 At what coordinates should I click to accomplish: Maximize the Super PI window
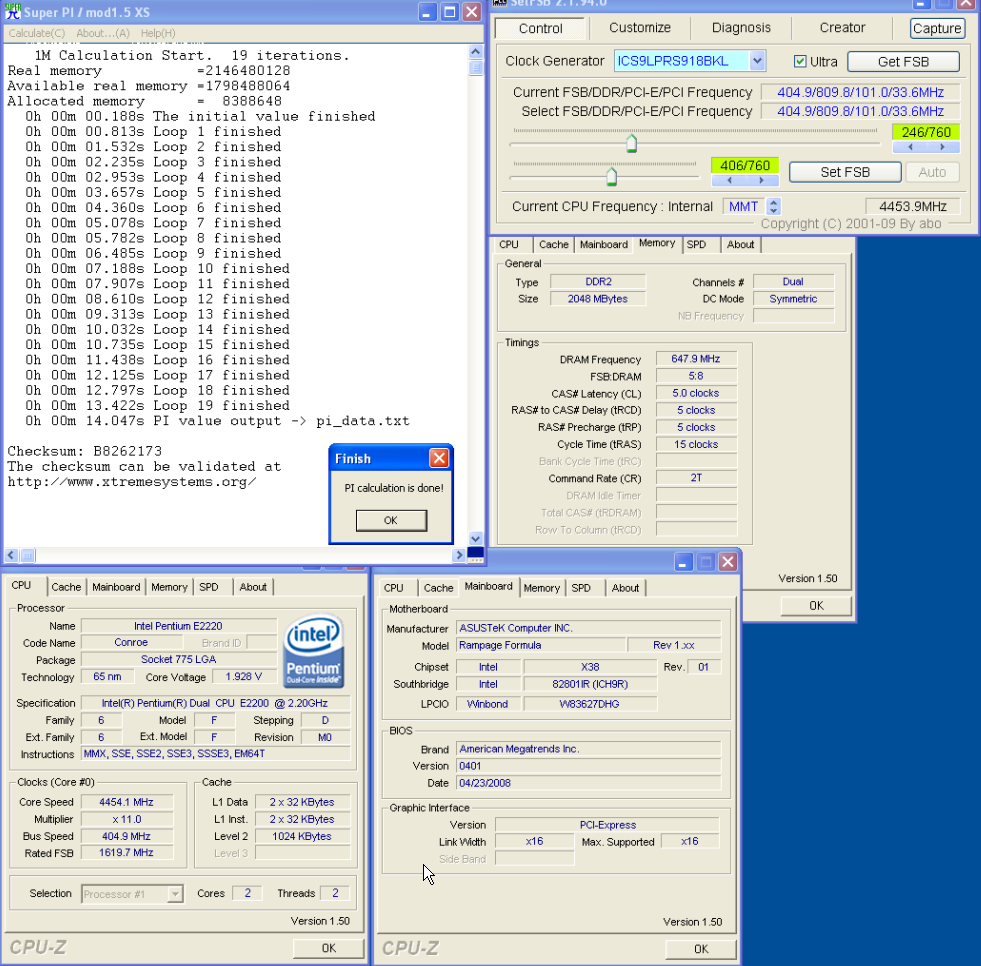coord(449,12)
